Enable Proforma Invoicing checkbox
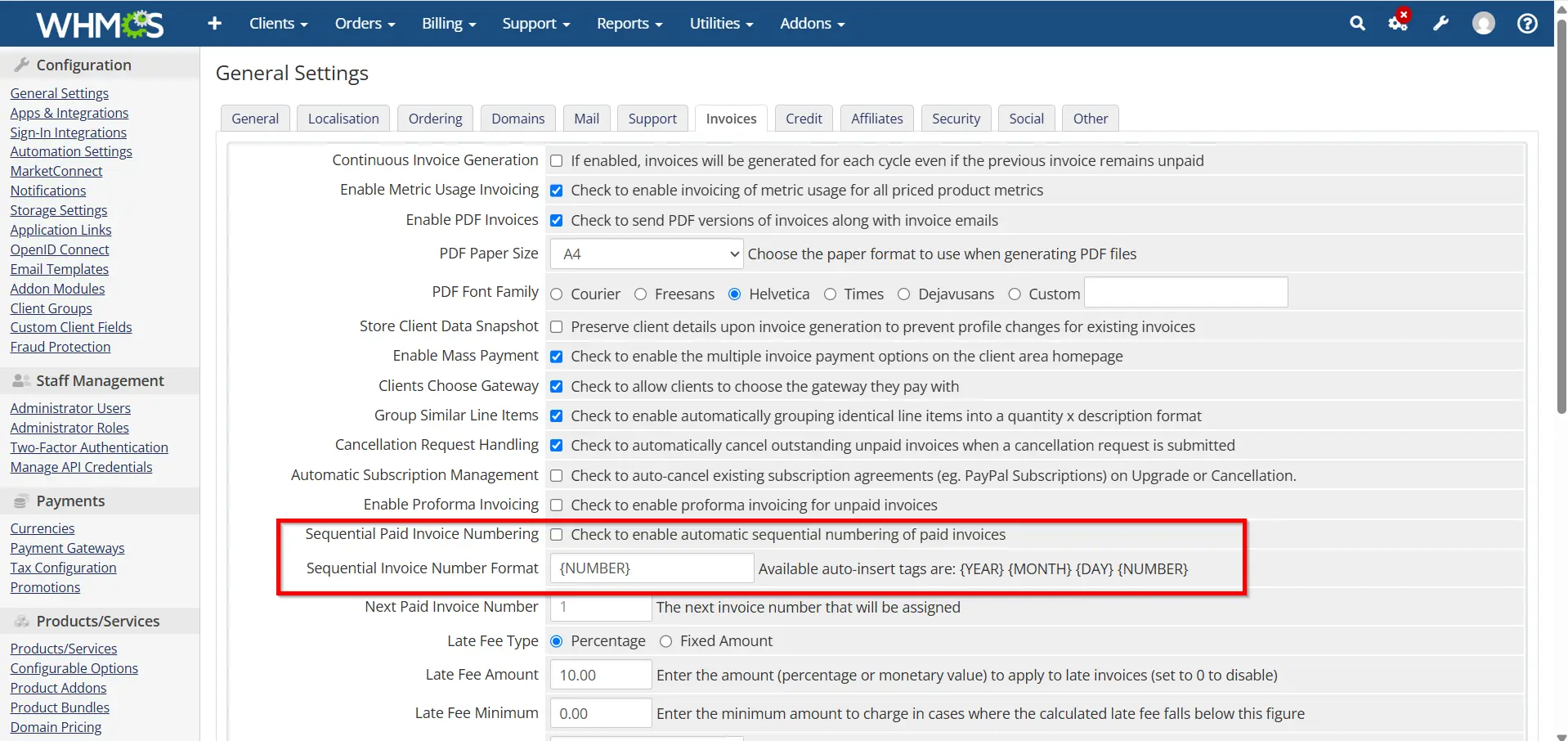 pos(557,505)
